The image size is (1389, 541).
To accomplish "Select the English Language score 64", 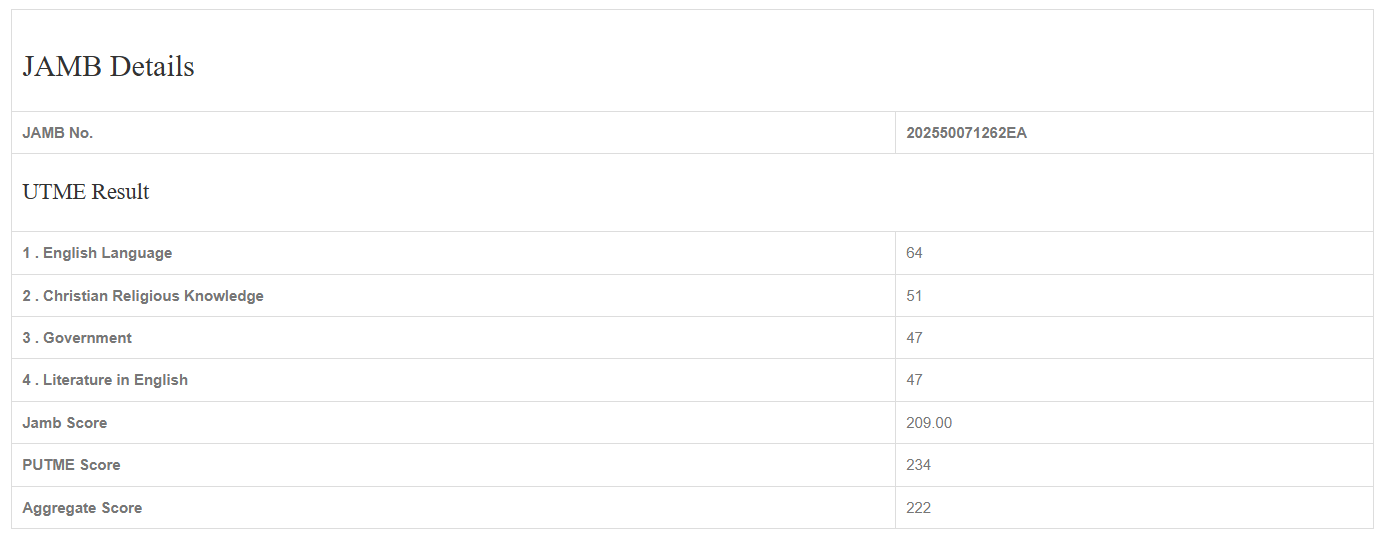I will pos(914,253).
